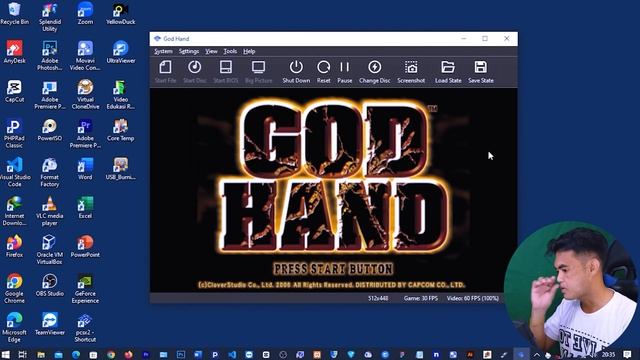The height and width of the screenshot is (360, 640).
Task: Select the Oracle VM VirtualBox desktop icon
Action: coord(50,250)
